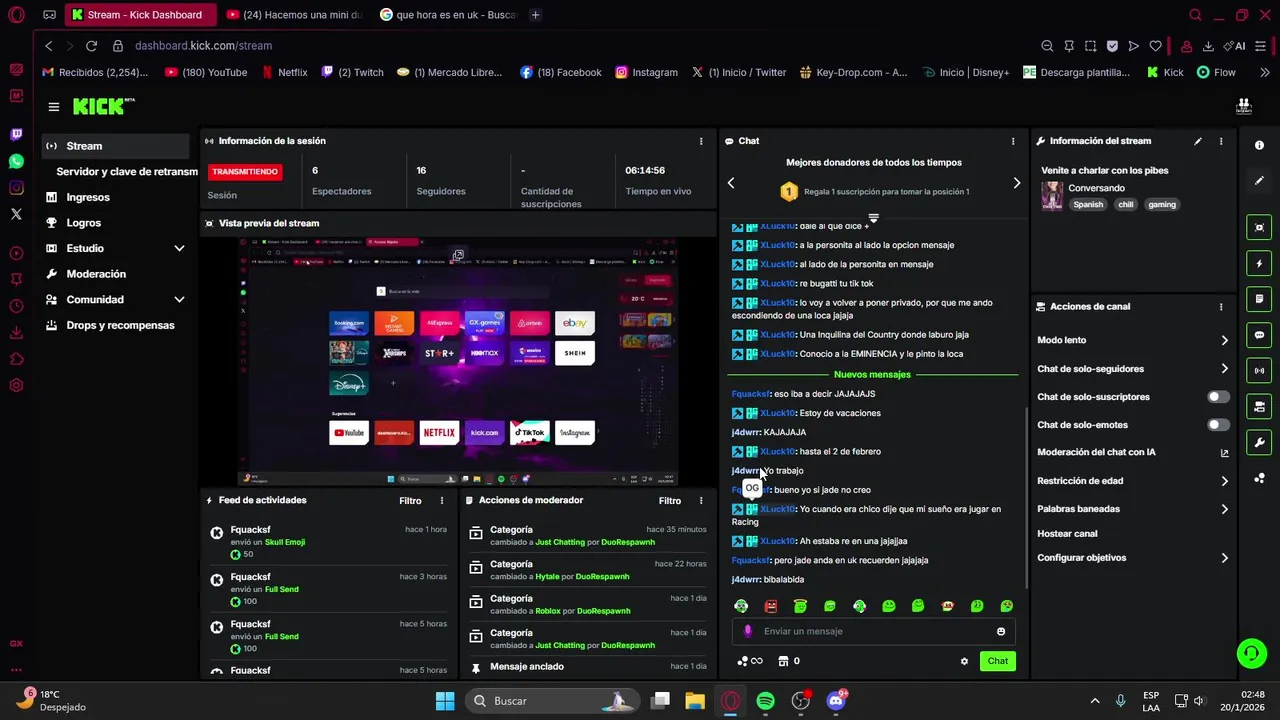The image size is (1280, 720).
Task: Click the pencil icon in right rail
Action: (1259, 181)
